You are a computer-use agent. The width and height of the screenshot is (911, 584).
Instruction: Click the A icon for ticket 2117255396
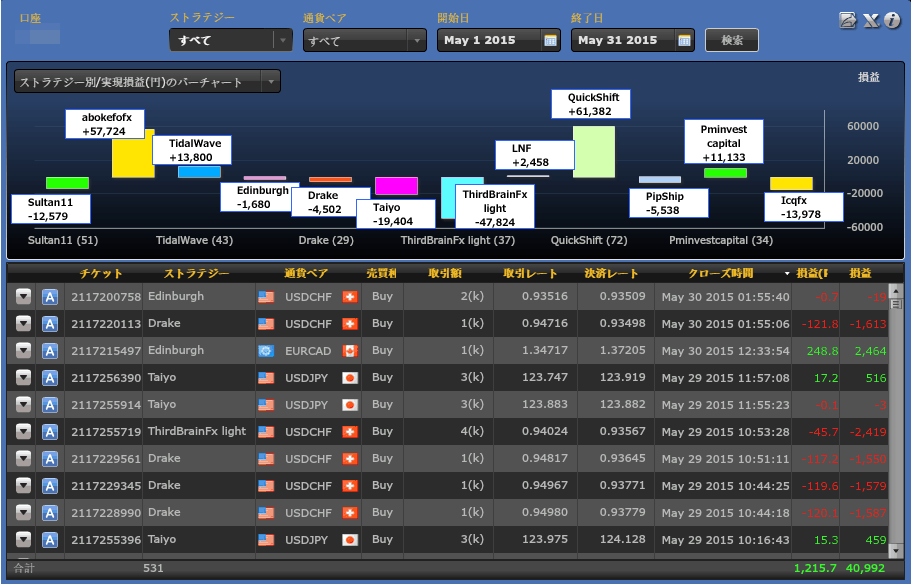click(50, 540)
